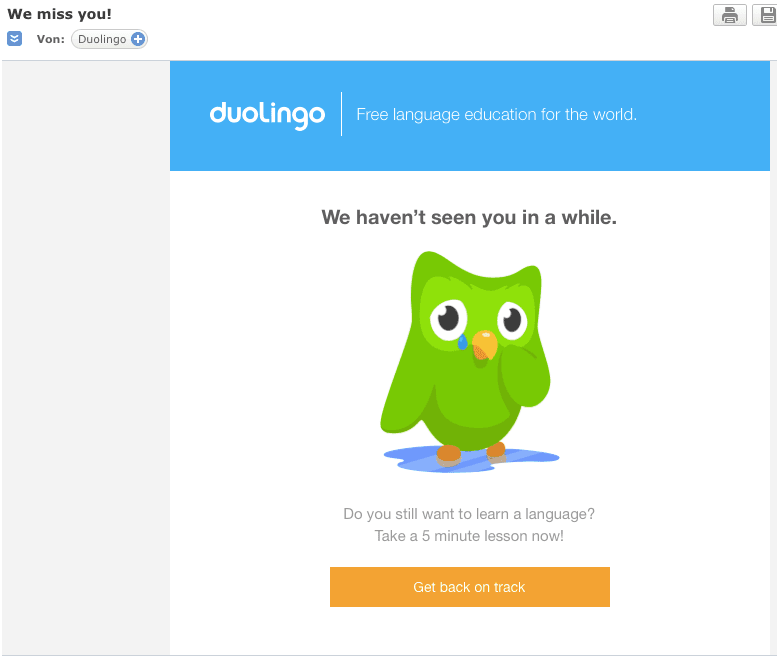
Task: Select the Duolingo sender name chip
Action: pos(109,39)
